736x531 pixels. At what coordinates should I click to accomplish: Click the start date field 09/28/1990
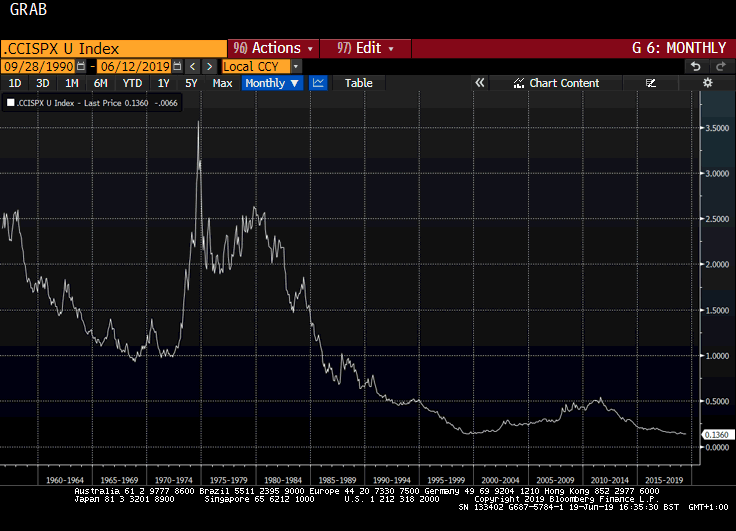pyautogui.click(x=38, y=66)
